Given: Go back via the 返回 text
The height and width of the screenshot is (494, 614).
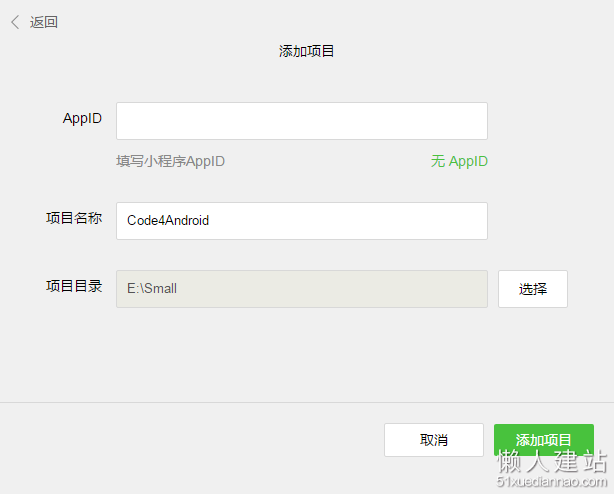Looking at the screenshot, I should [x=44, y=22].
